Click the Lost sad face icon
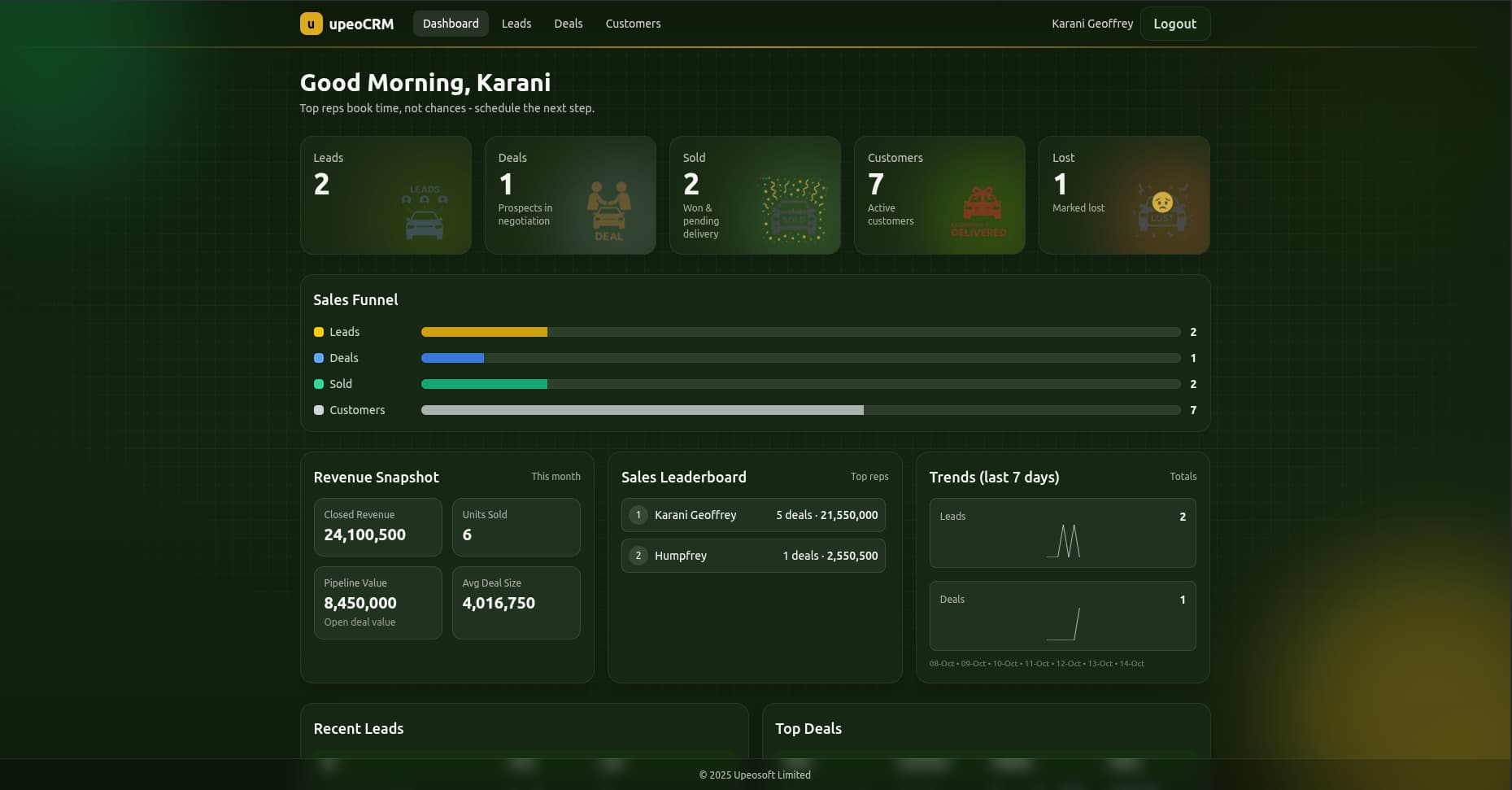1512x790 pixels. tap(1162, 209)
